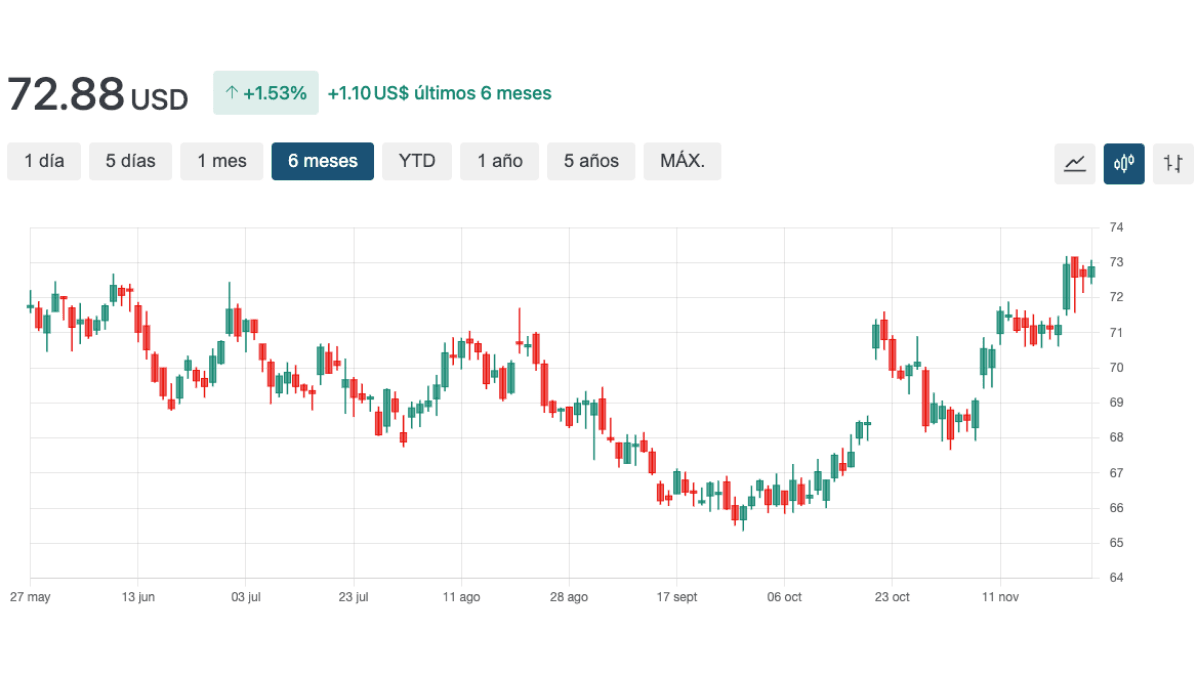Show the 1 mes price range
Screen dimensions: 1200x675
(x=221, y=161)
